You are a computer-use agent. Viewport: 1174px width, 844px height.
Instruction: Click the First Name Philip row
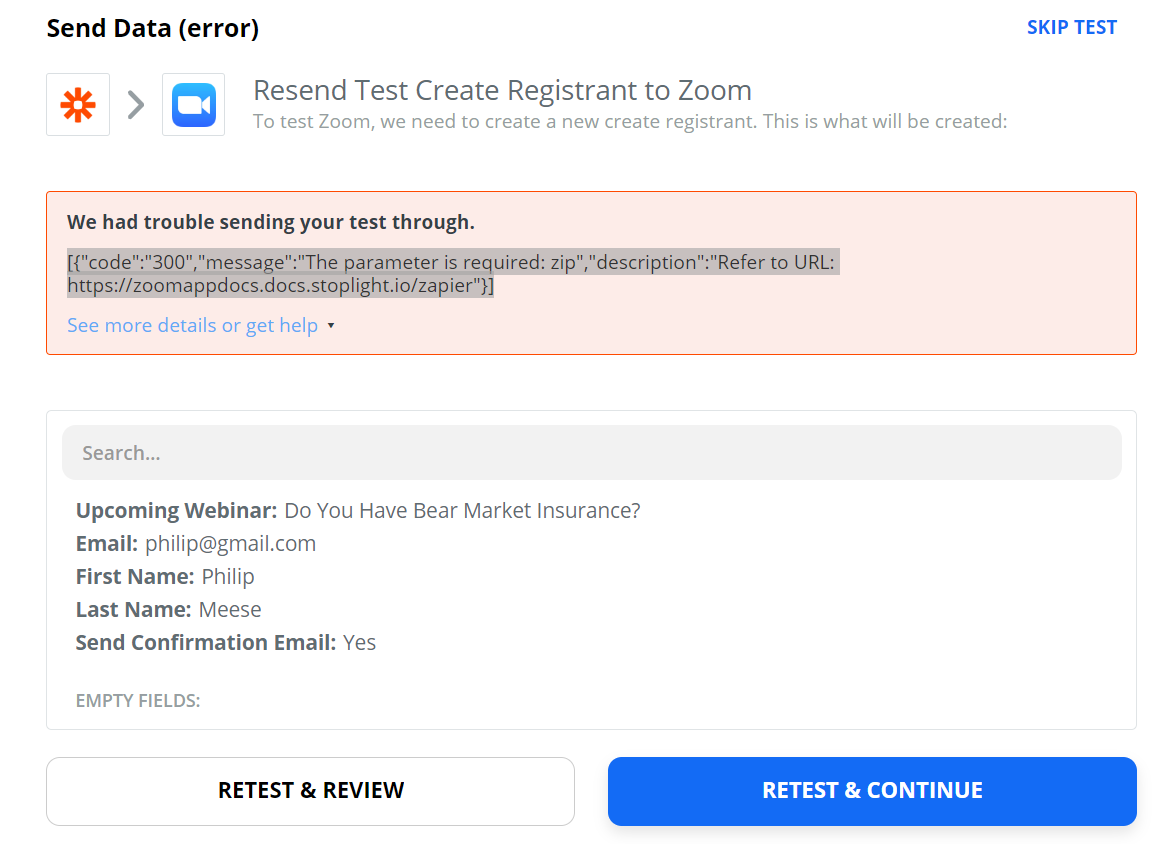click(x=165, y=577)
